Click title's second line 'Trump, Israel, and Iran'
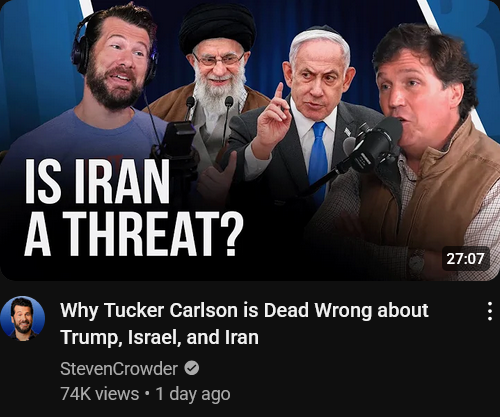The image size is (500, 417). [159, 337]
